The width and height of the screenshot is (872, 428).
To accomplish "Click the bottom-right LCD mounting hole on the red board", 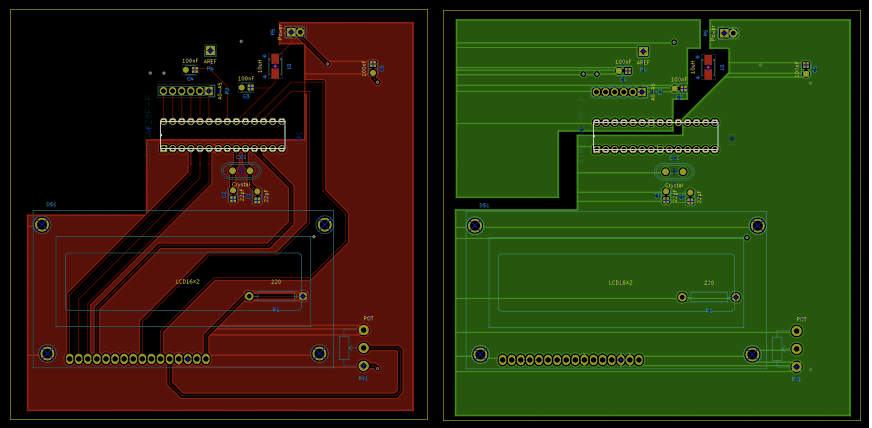I will [319, 353].
